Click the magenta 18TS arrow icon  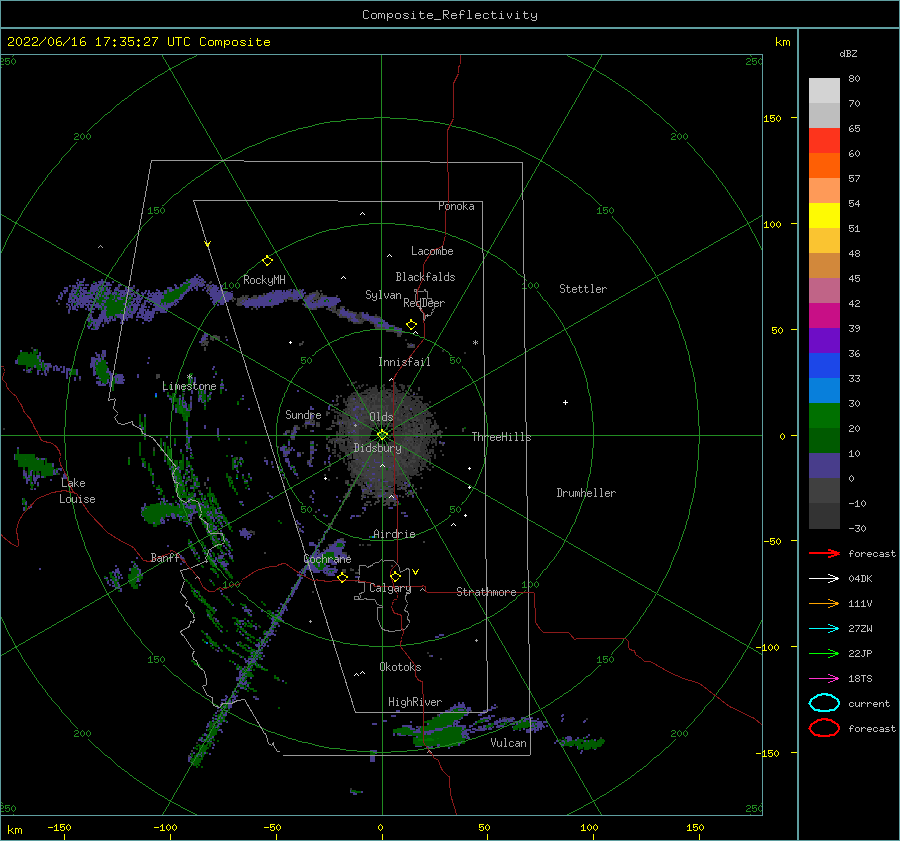(x=824, y=678)
